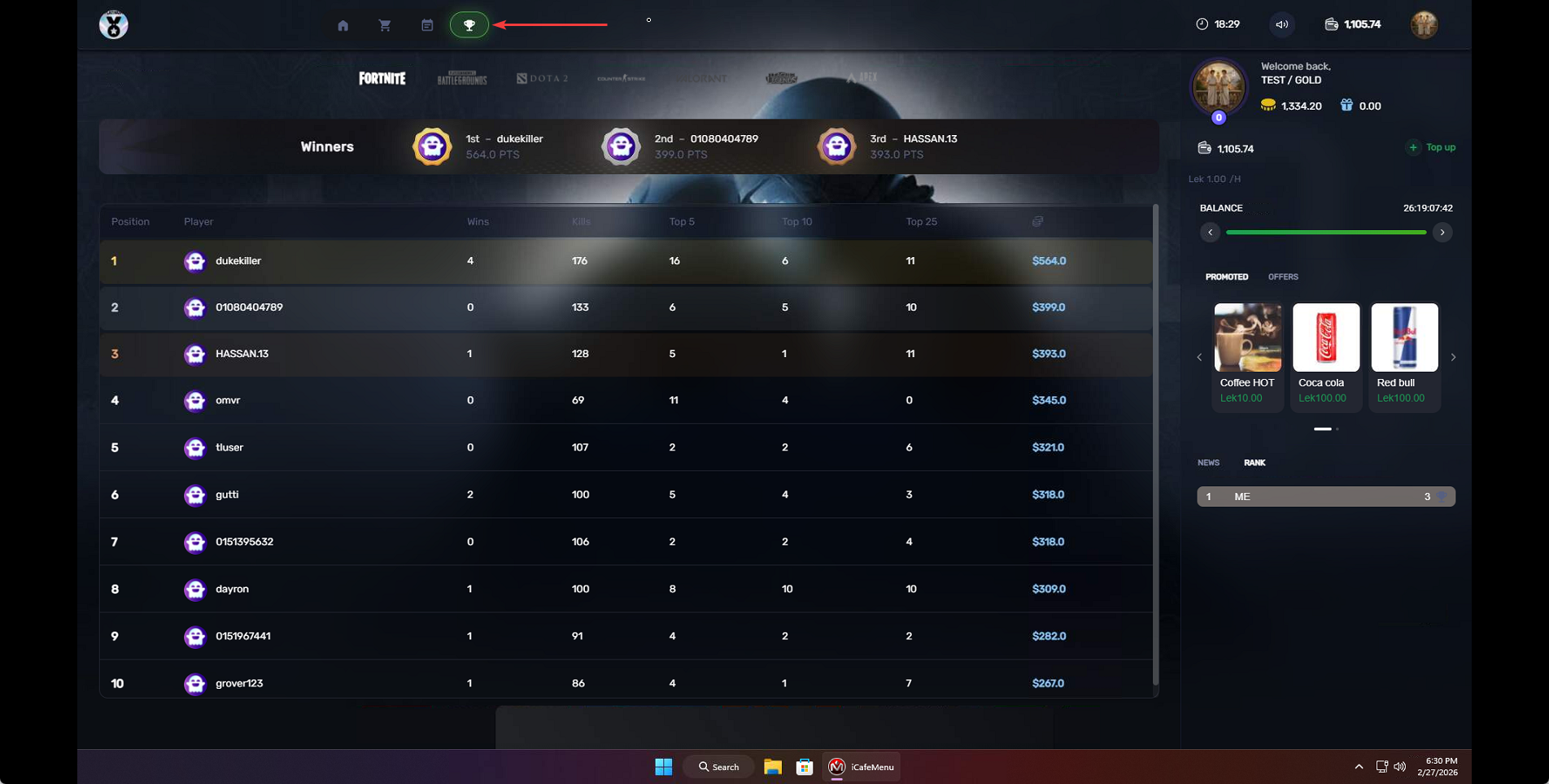Switch to League of Legends leaderboard

click(781, 78)
